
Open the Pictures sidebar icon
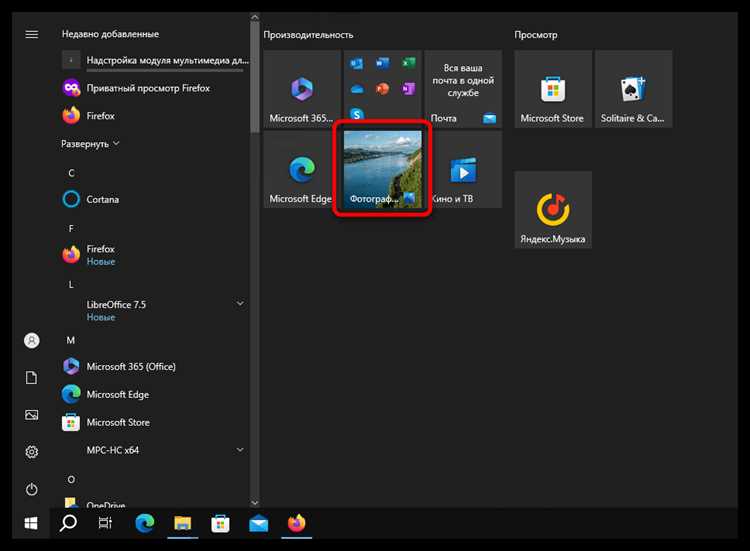tap(32, 415)
